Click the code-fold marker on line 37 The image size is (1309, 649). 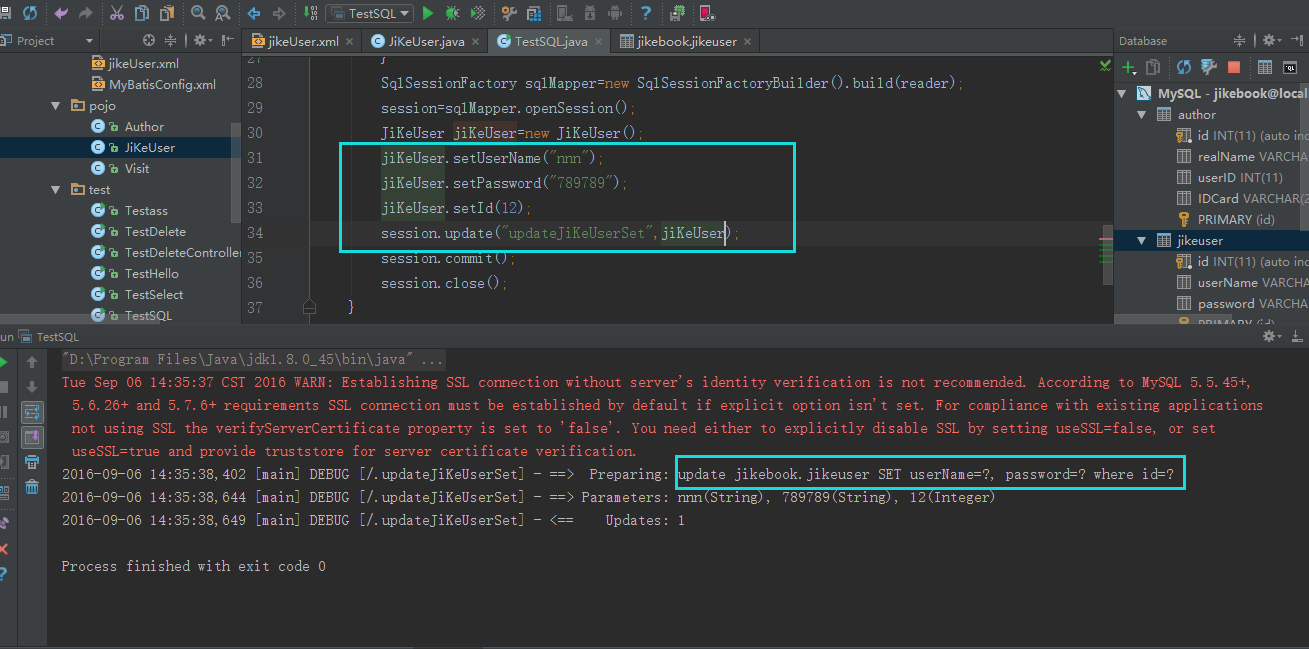click(x=309, y=307)
